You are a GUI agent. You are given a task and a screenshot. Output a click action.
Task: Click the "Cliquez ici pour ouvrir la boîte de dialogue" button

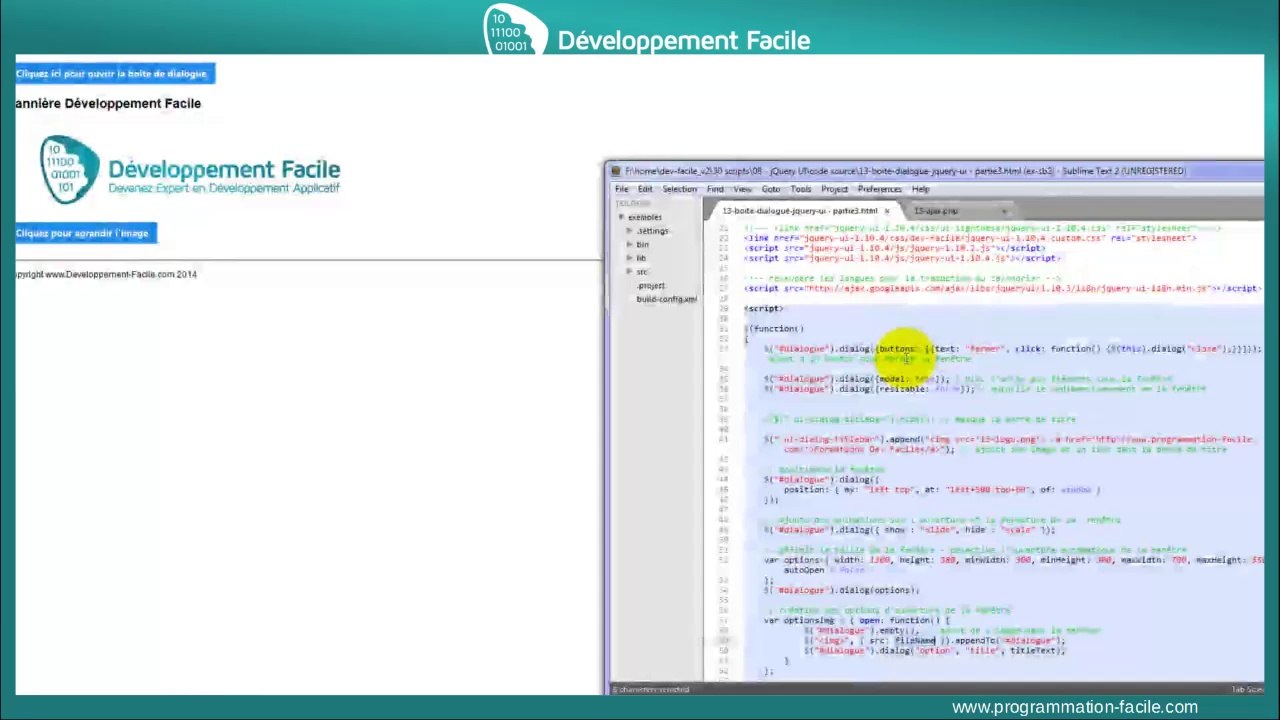[114, 73]
